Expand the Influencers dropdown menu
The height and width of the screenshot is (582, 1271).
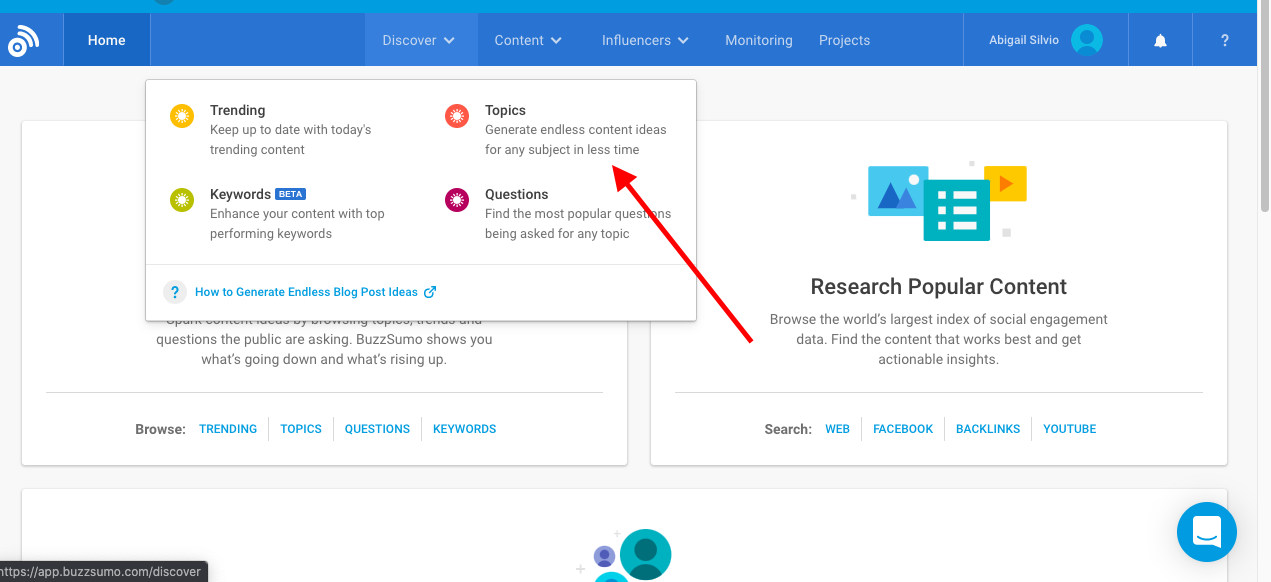tap(645, 40)
